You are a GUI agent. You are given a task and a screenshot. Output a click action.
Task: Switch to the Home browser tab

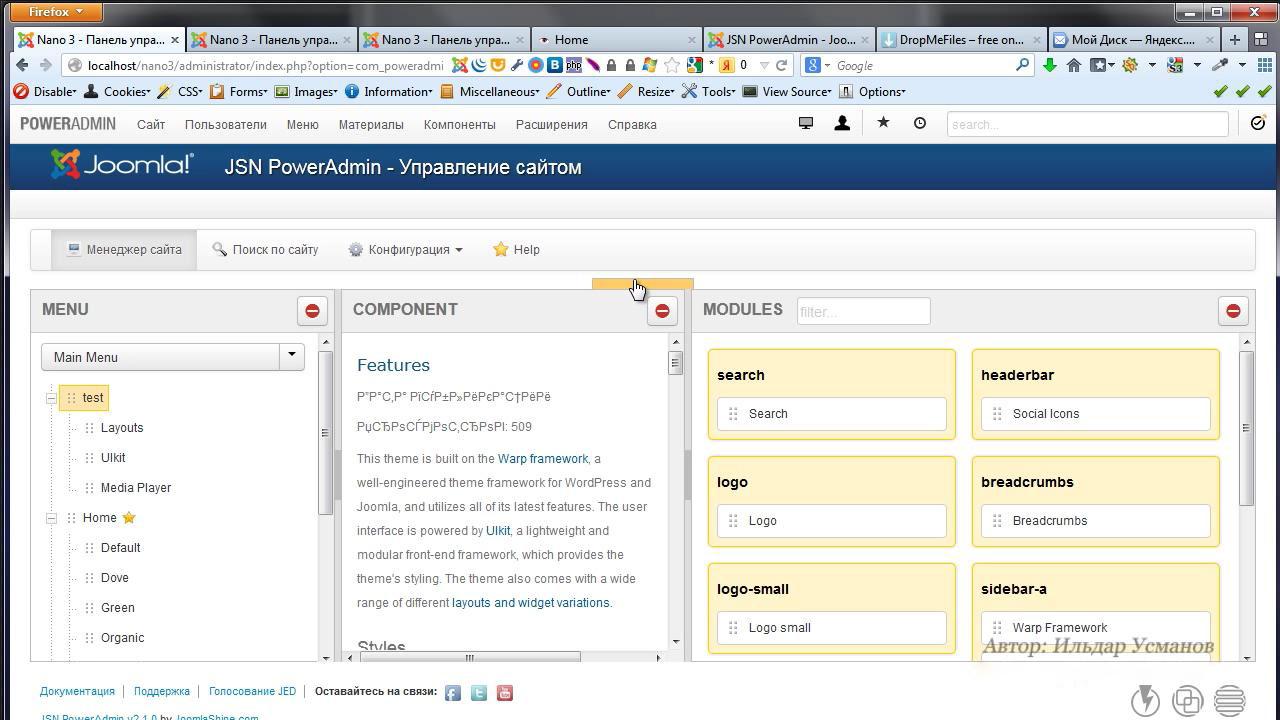pyautogui.click(x=616, y=40)
